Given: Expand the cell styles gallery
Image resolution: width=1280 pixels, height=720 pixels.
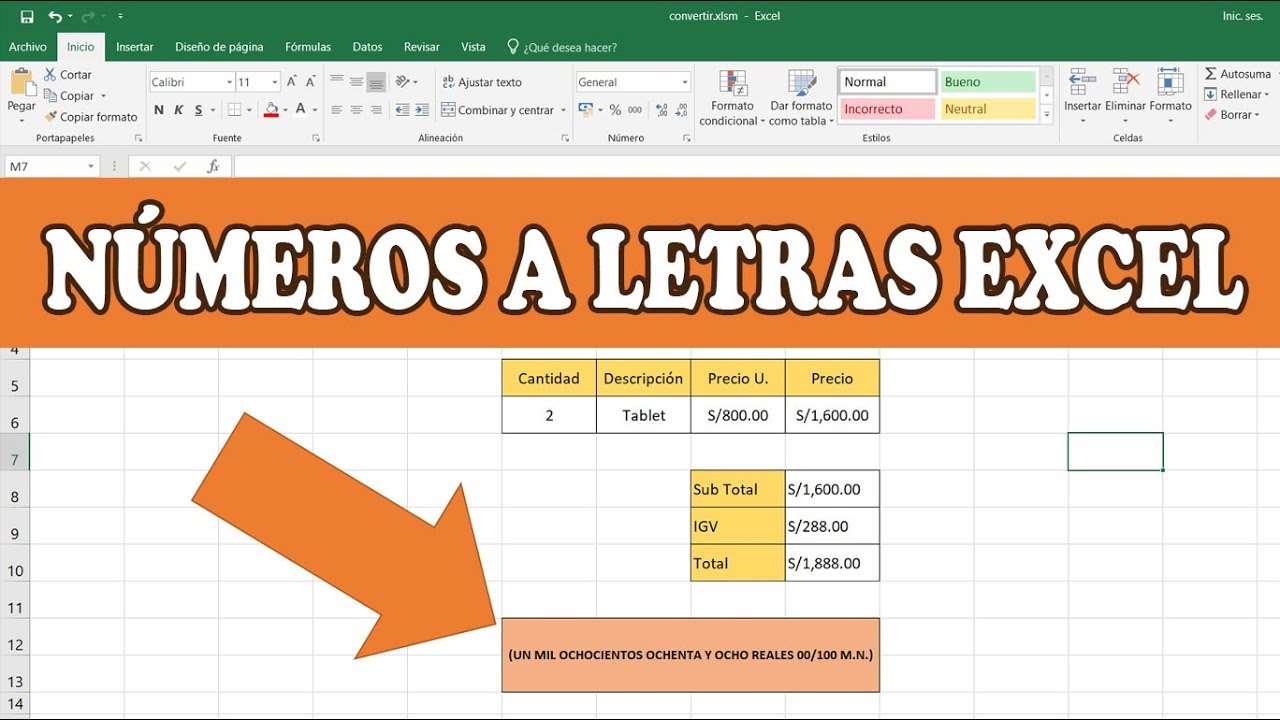Looking at the screenshot, I should (x=1047, y=116).
